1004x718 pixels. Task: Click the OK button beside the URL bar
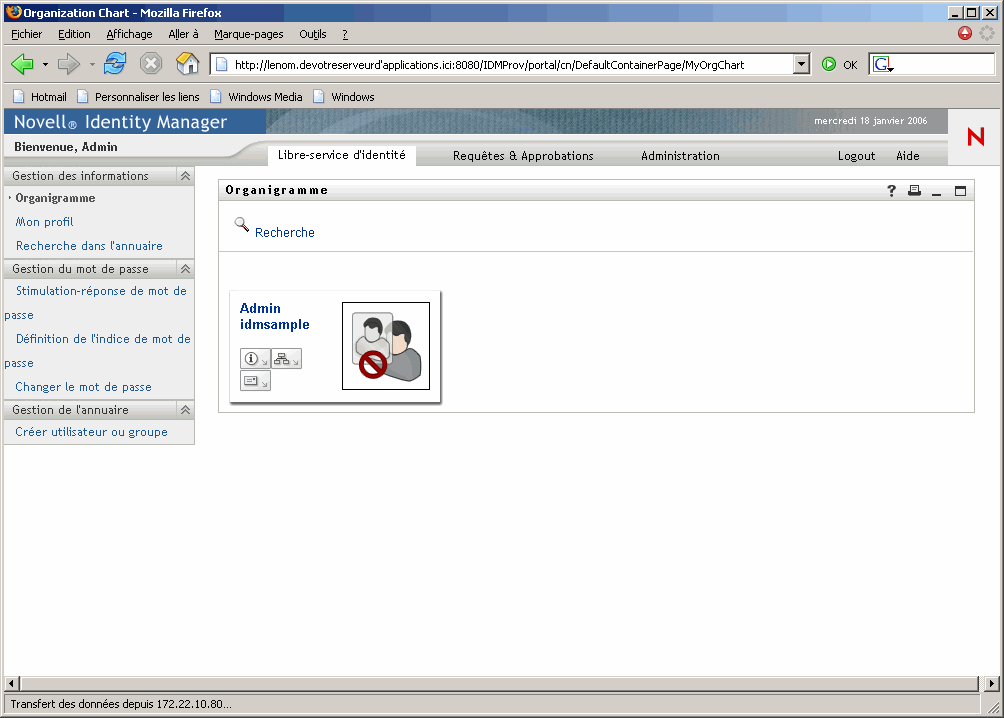[850, 65]
